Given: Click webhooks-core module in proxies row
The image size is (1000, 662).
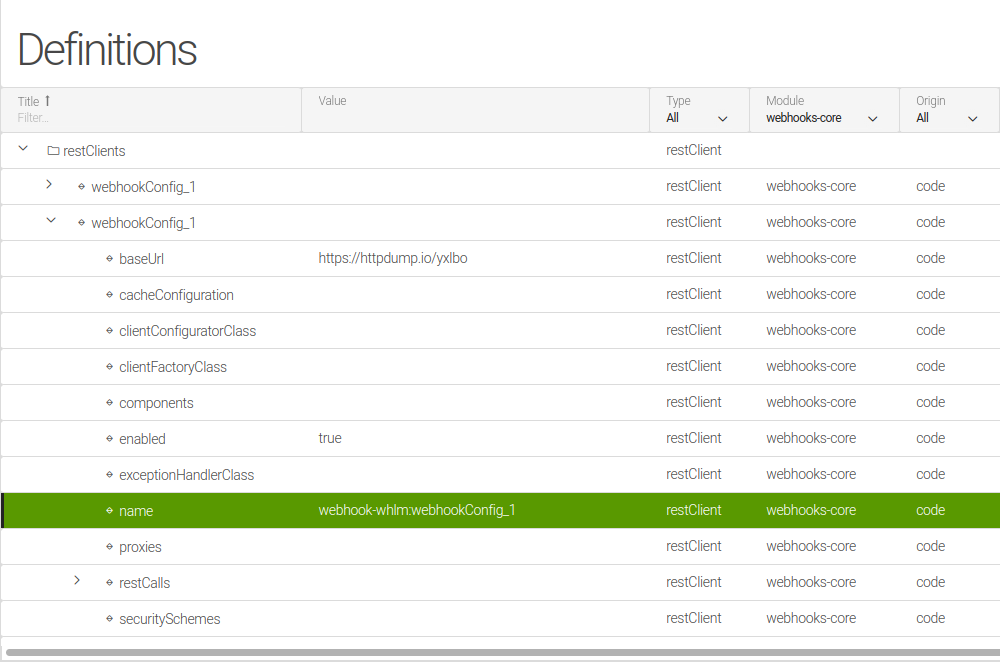Looking at the screenshot, I should (x=811, y=546).
